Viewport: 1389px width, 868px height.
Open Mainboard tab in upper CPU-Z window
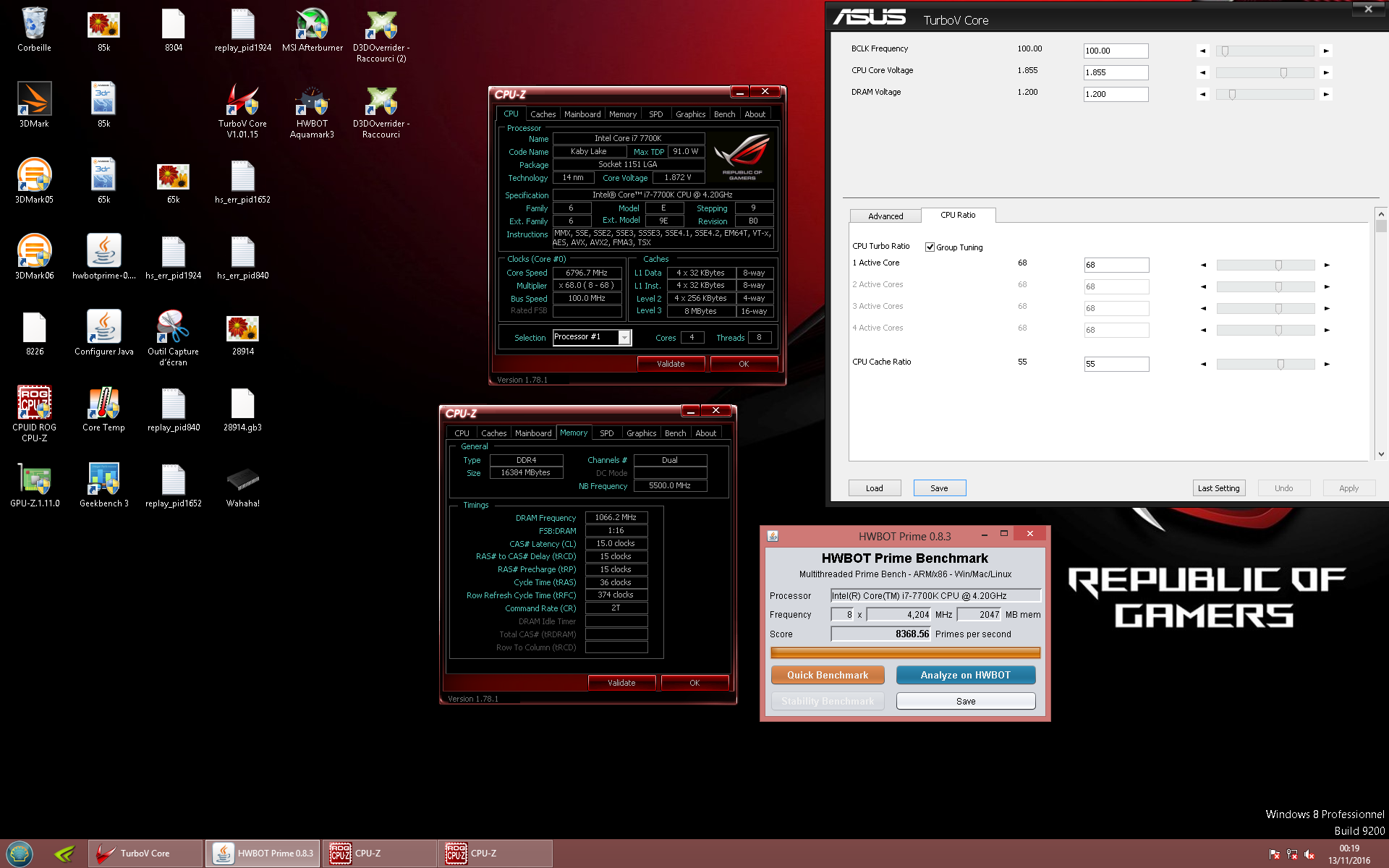coord(582,114)
